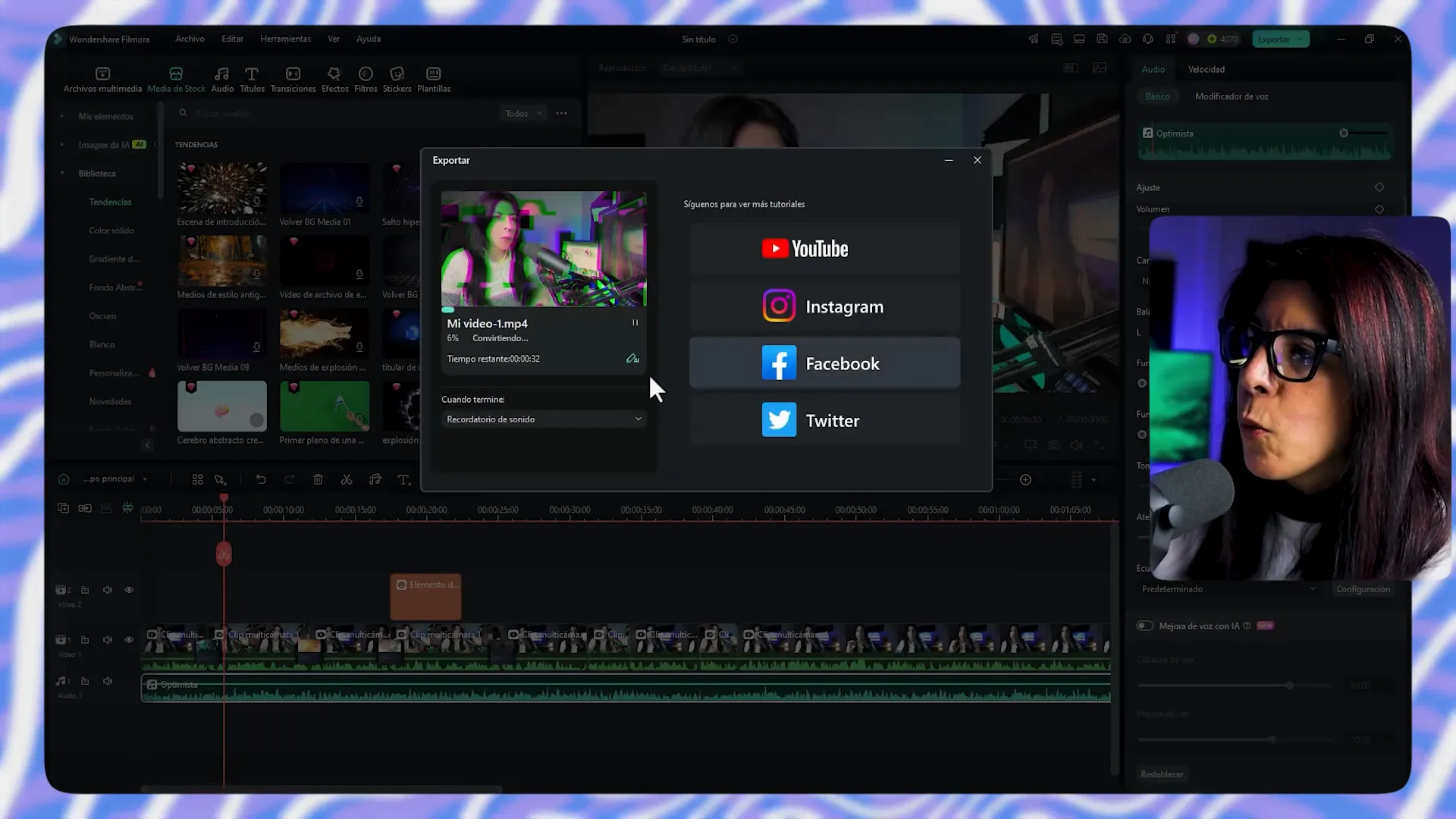Viewport: 1456px width, 819px height.
Task: Open the Transiciones panel
Action: click(293, 80)
